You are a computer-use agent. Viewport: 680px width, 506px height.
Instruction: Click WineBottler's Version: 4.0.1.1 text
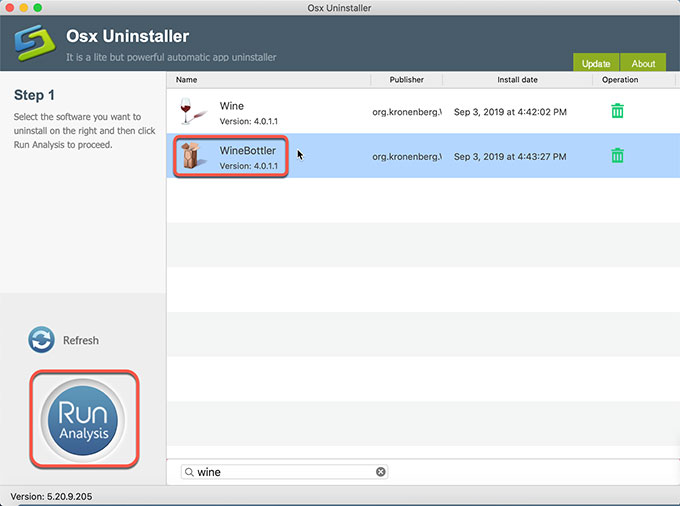248,166
